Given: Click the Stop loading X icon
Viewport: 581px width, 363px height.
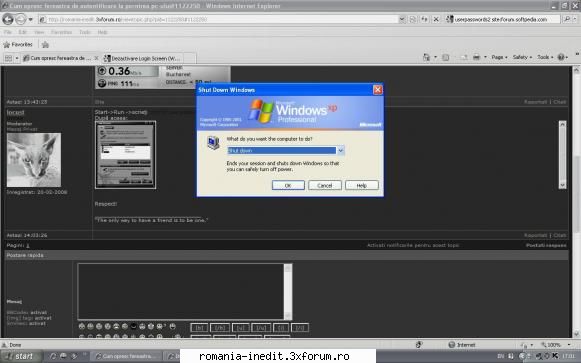Looking at the screenshot, I should (x=436, y=19).
